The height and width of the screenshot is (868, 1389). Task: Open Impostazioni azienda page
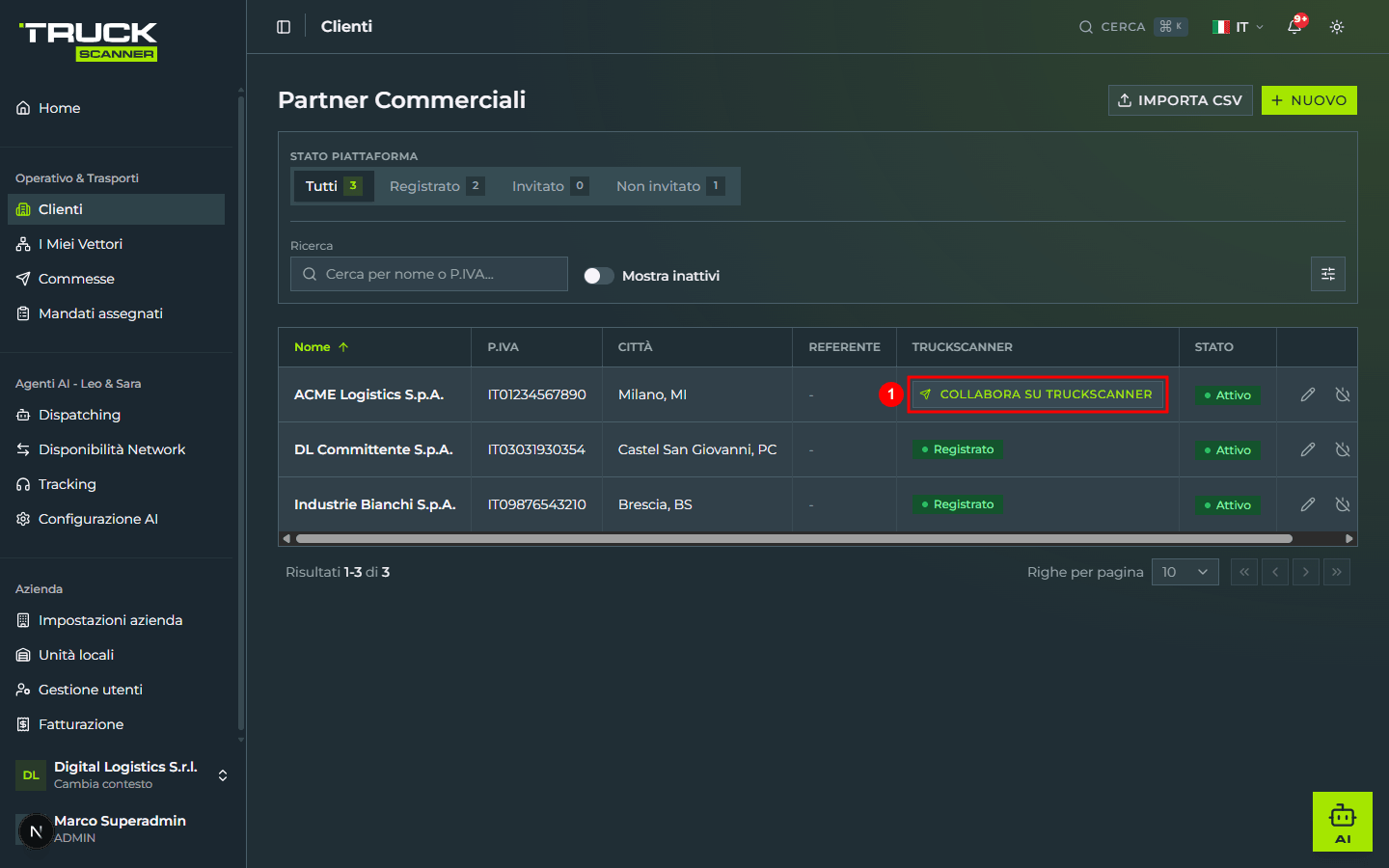[116, 620]
